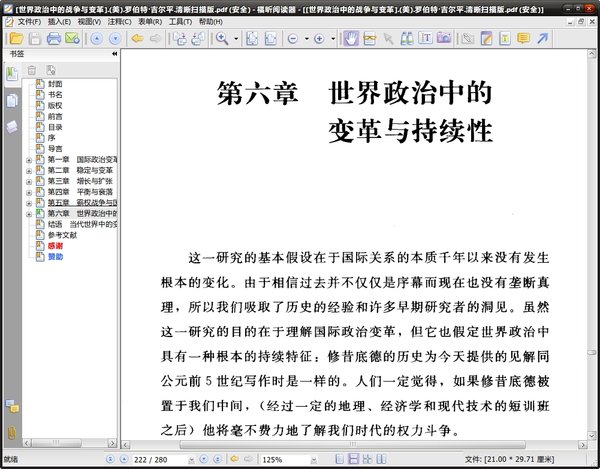600x469 pixels.
Task: Collapse the 书签 bookmark panel
Action: coord(114,54)
